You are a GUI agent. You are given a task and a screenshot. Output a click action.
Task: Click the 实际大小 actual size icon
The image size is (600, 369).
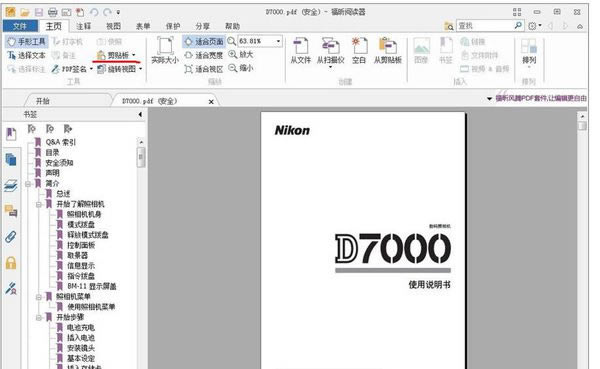point(165,50)
